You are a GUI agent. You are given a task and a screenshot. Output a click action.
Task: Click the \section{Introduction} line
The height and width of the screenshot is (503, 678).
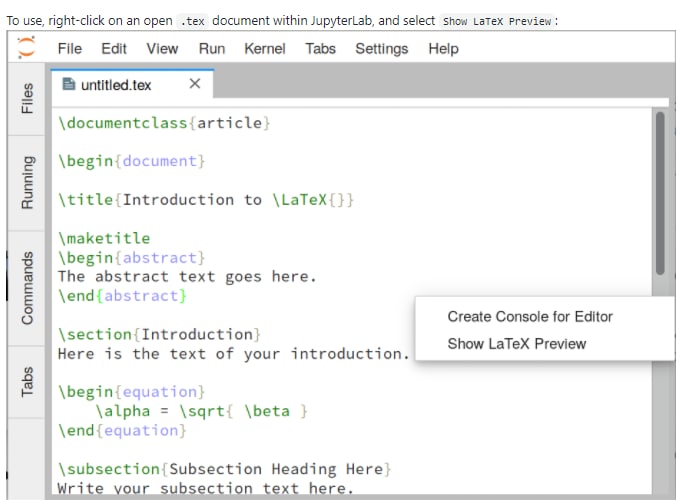160,335
